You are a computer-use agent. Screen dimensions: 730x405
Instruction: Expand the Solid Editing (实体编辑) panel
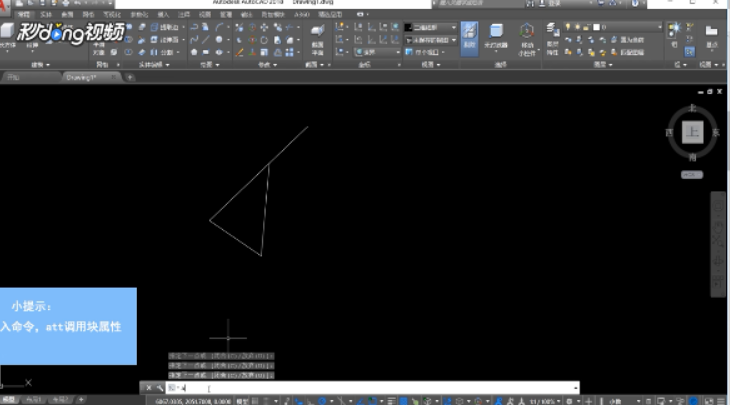pos(154,65)
